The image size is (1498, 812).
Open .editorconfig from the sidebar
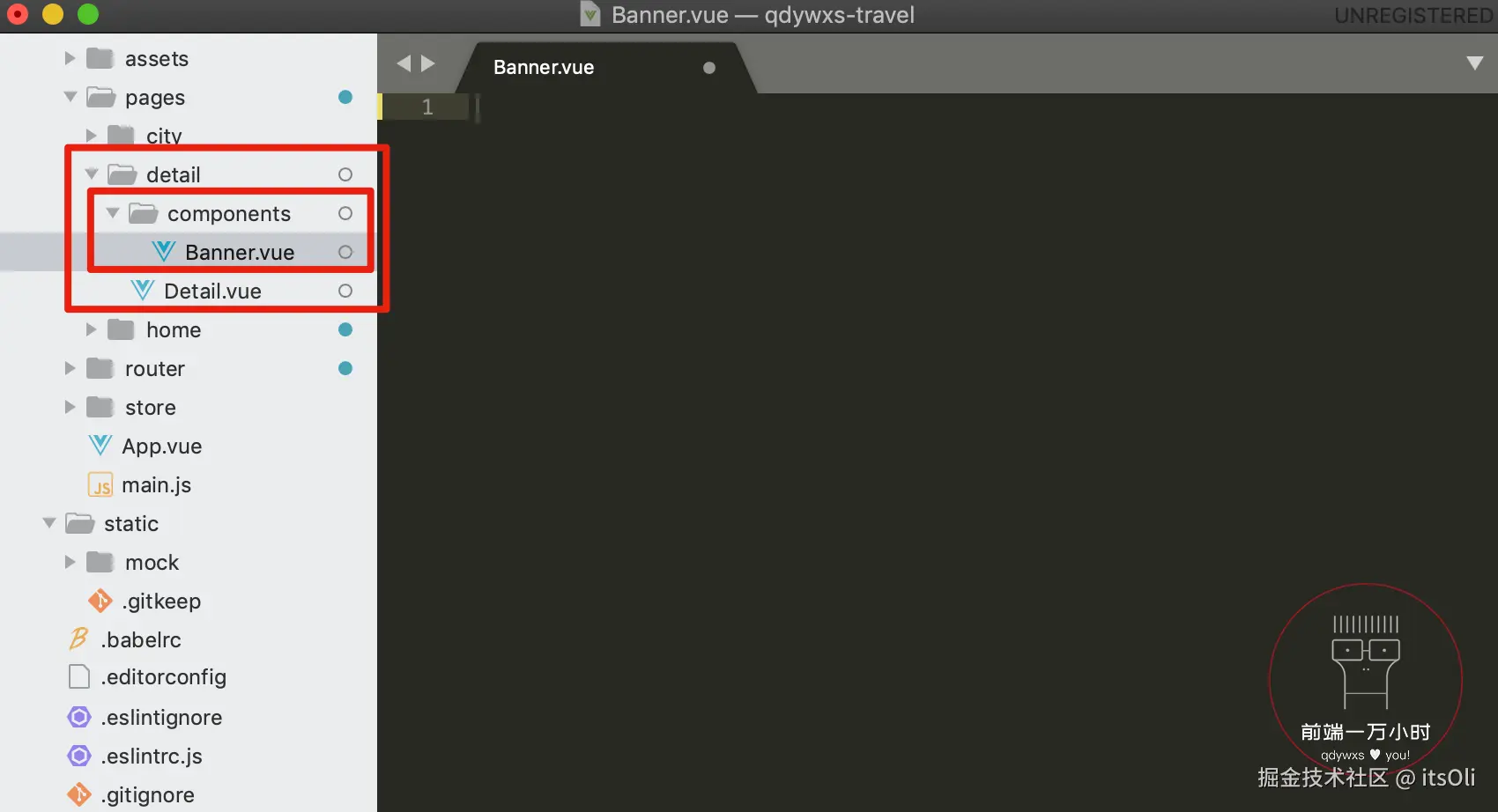pyautogui.click(x=164, y=677)
